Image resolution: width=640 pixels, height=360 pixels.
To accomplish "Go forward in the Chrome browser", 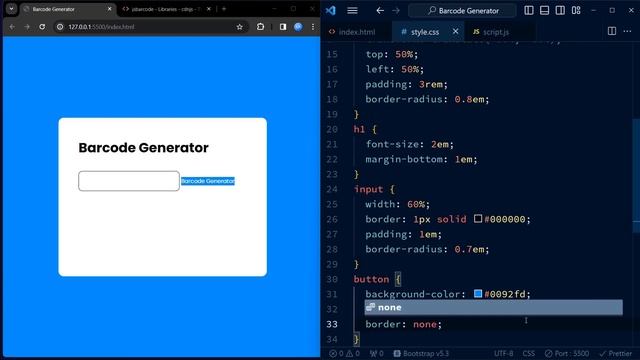I will pos(27,27).
